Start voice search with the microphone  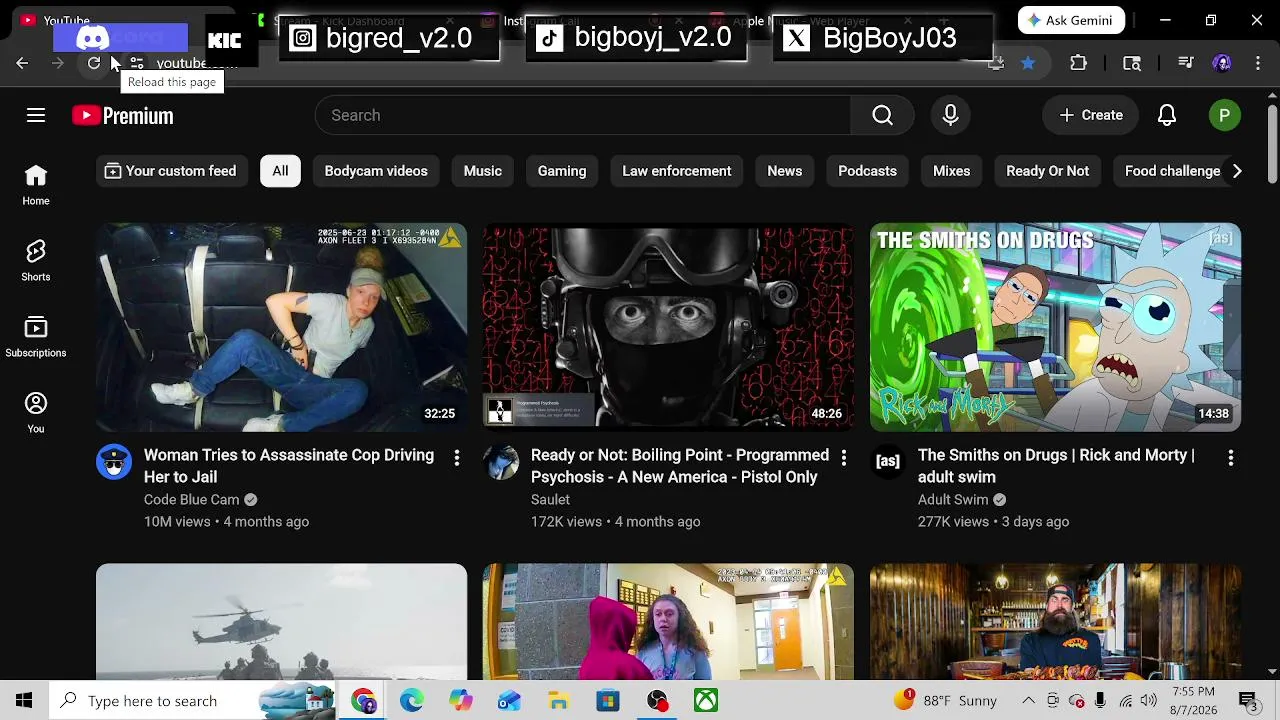tap(950, 115)
